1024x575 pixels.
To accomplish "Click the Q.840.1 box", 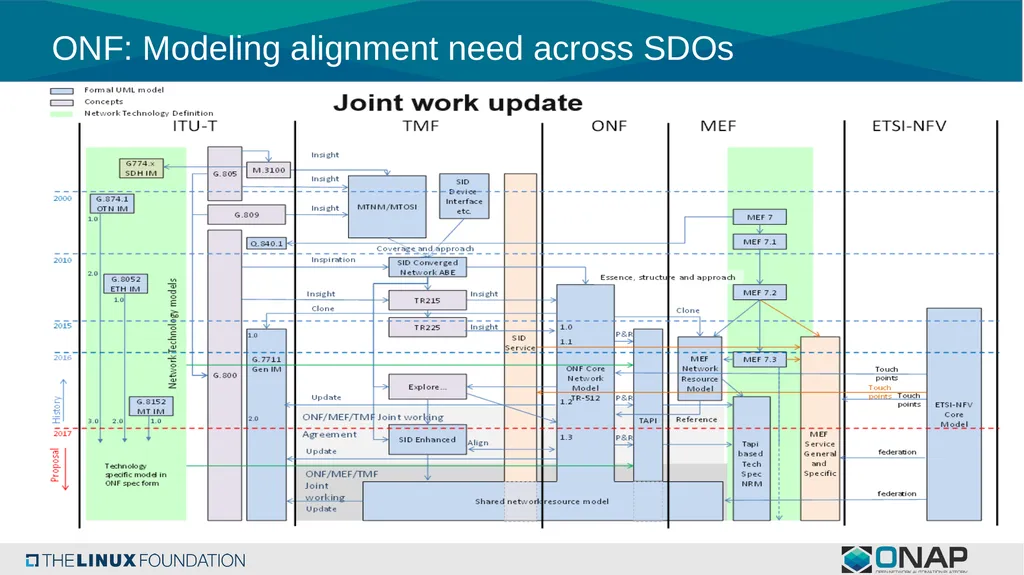I will 266,244.
